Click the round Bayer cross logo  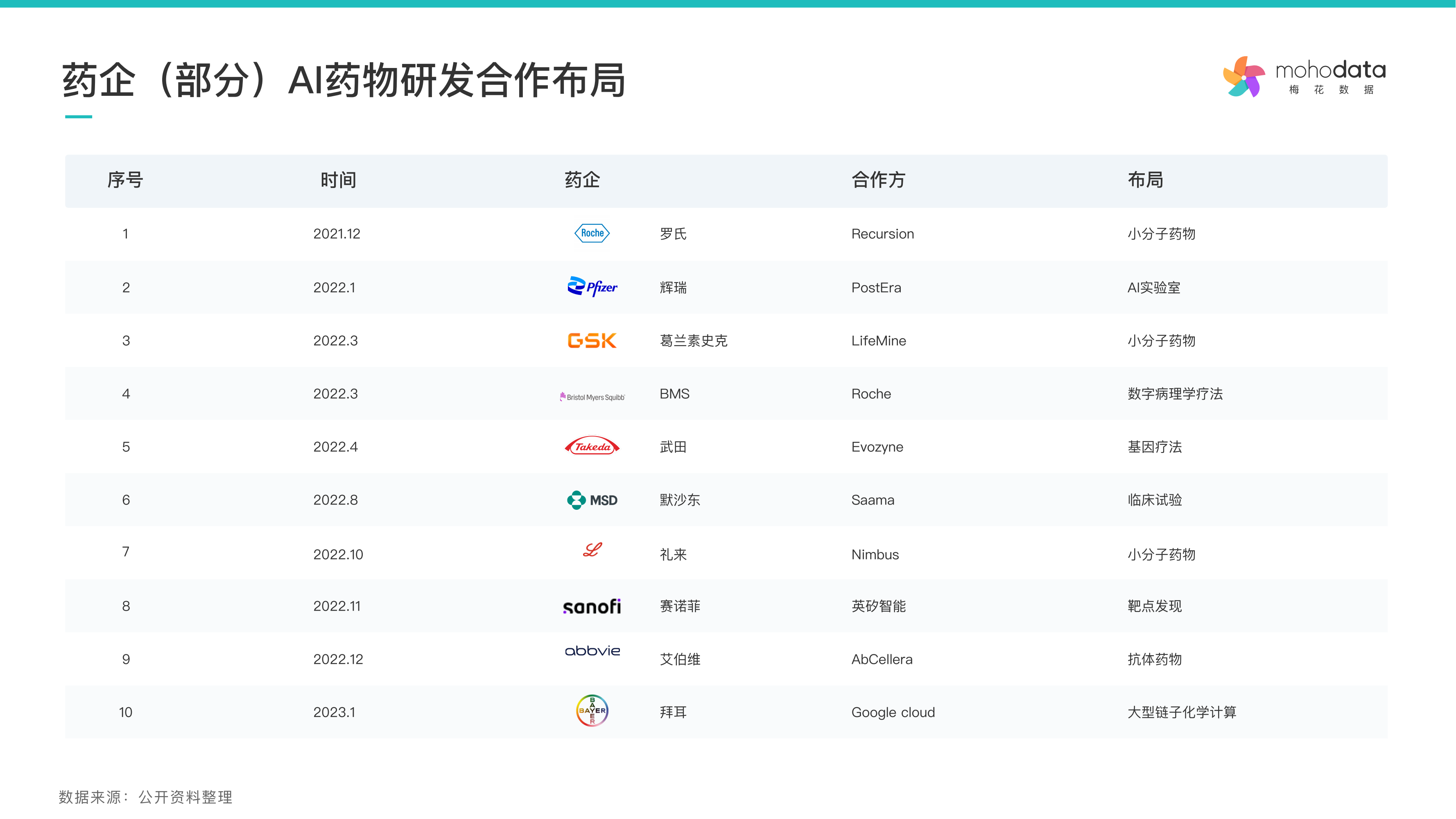(592, 710)
